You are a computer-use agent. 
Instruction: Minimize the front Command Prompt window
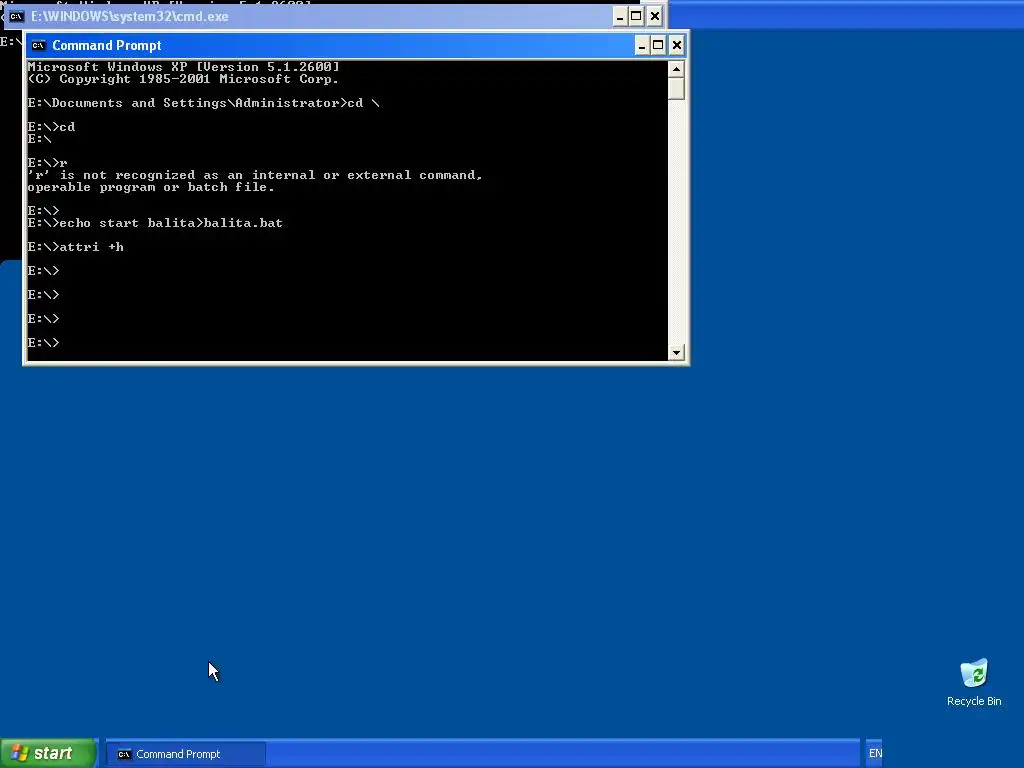[x=641, y=45]
